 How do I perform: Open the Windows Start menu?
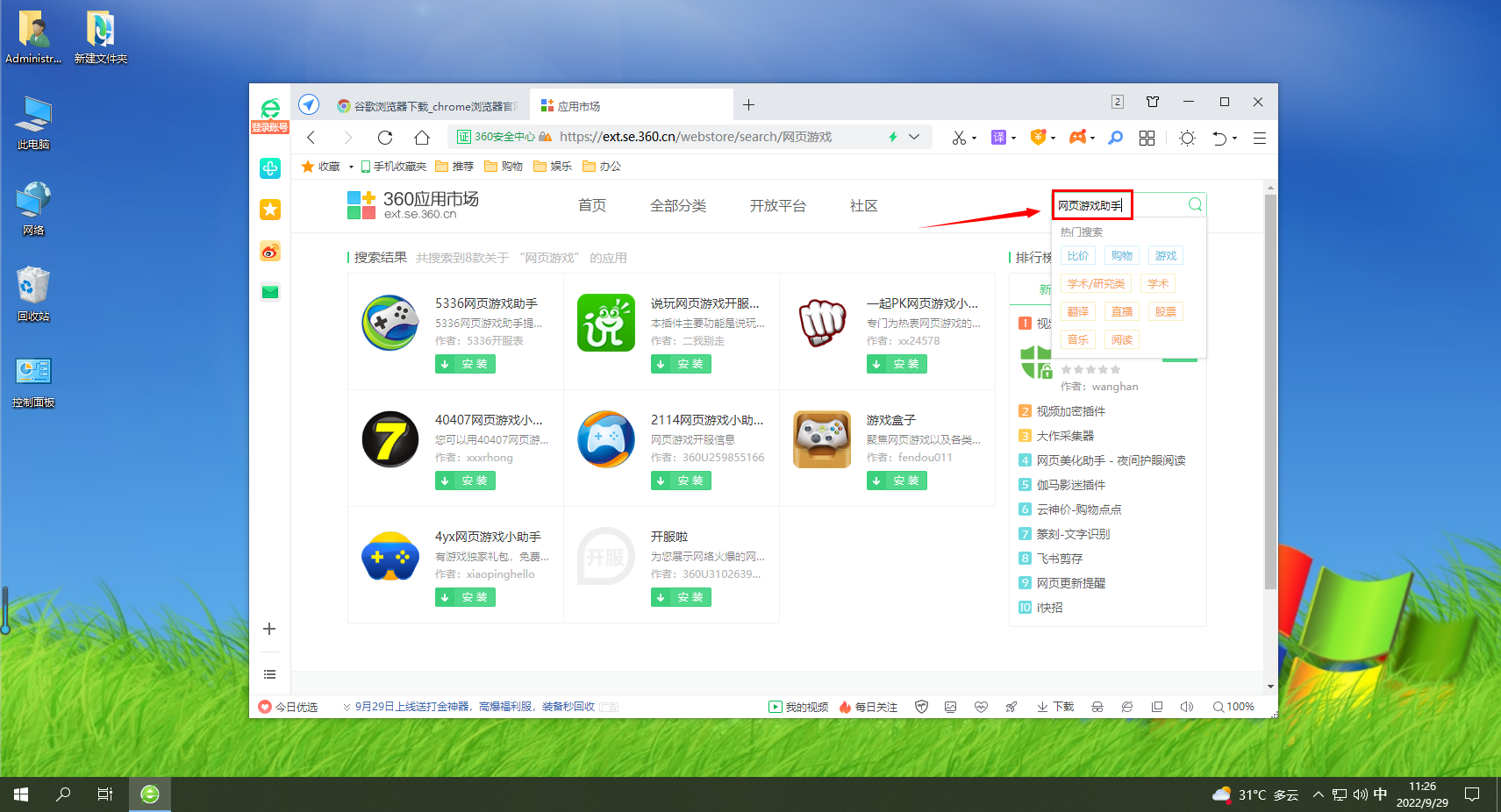(21, 794)
